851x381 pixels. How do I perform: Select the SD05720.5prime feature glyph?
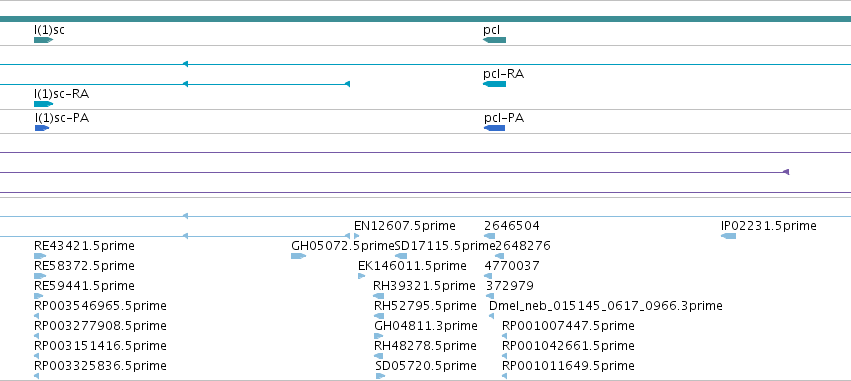(380, 376)
